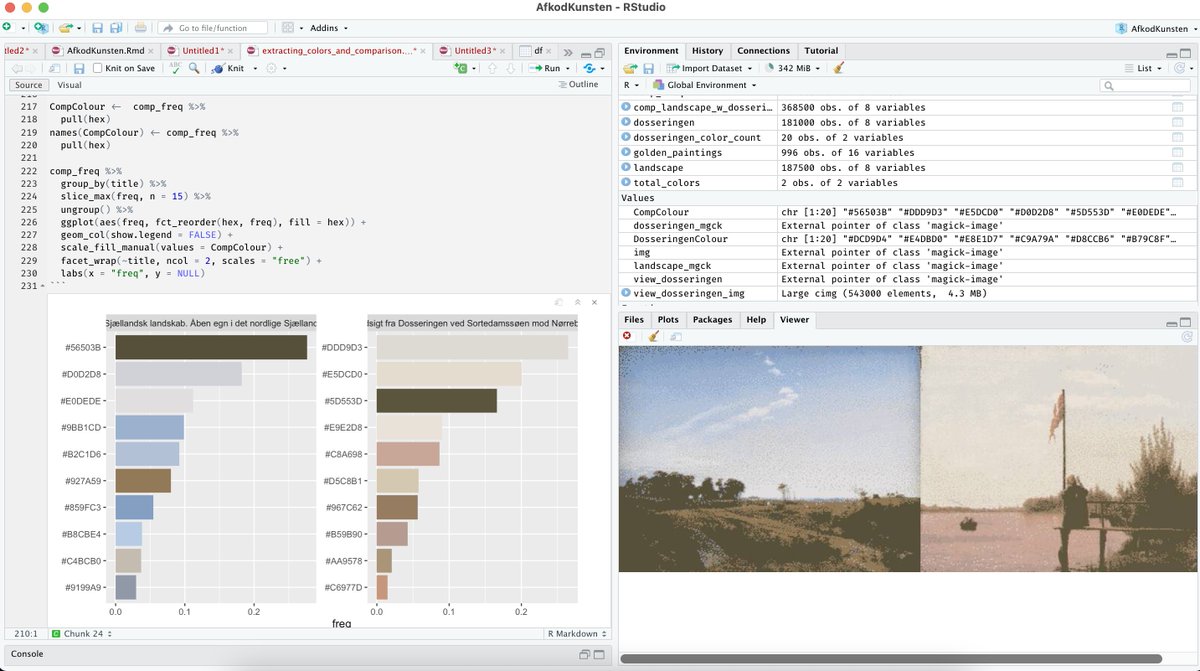Switch to Untitled3 document tab
The height and width of the screenshot is (671, 1200).
coord(473,50)
